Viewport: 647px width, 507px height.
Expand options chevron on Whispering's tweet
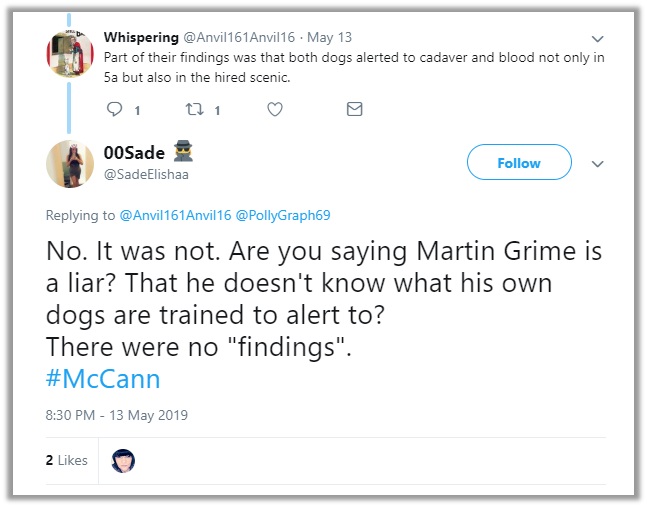click(x=598, y=39)
